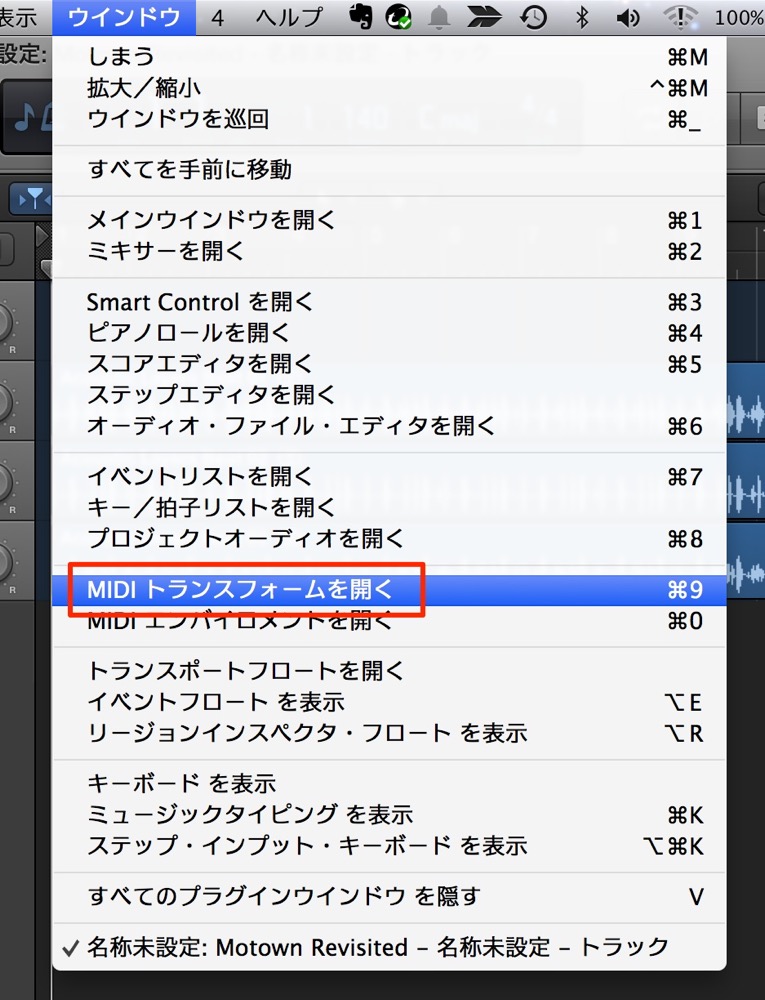Open Smart Control を開く menu entry
This screenshot has width=765, height=1000.
point(389,302)
